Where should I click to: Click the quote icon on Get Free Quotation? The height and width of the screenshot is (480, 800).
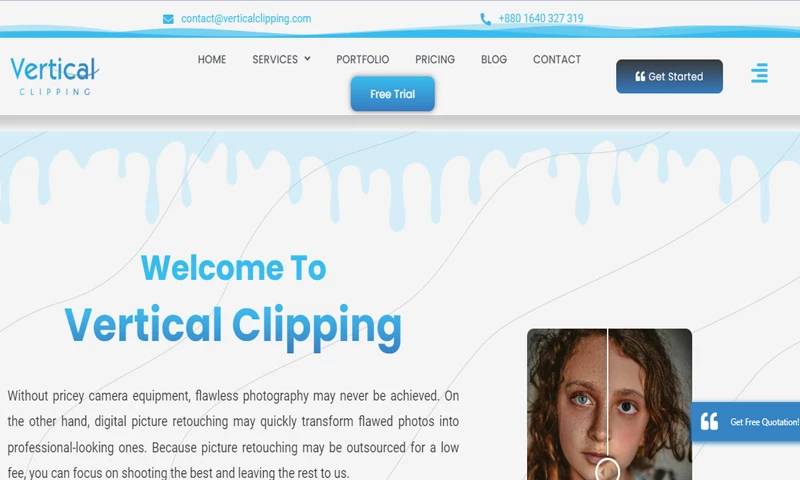pyautogui.click(x=709, y=421)
